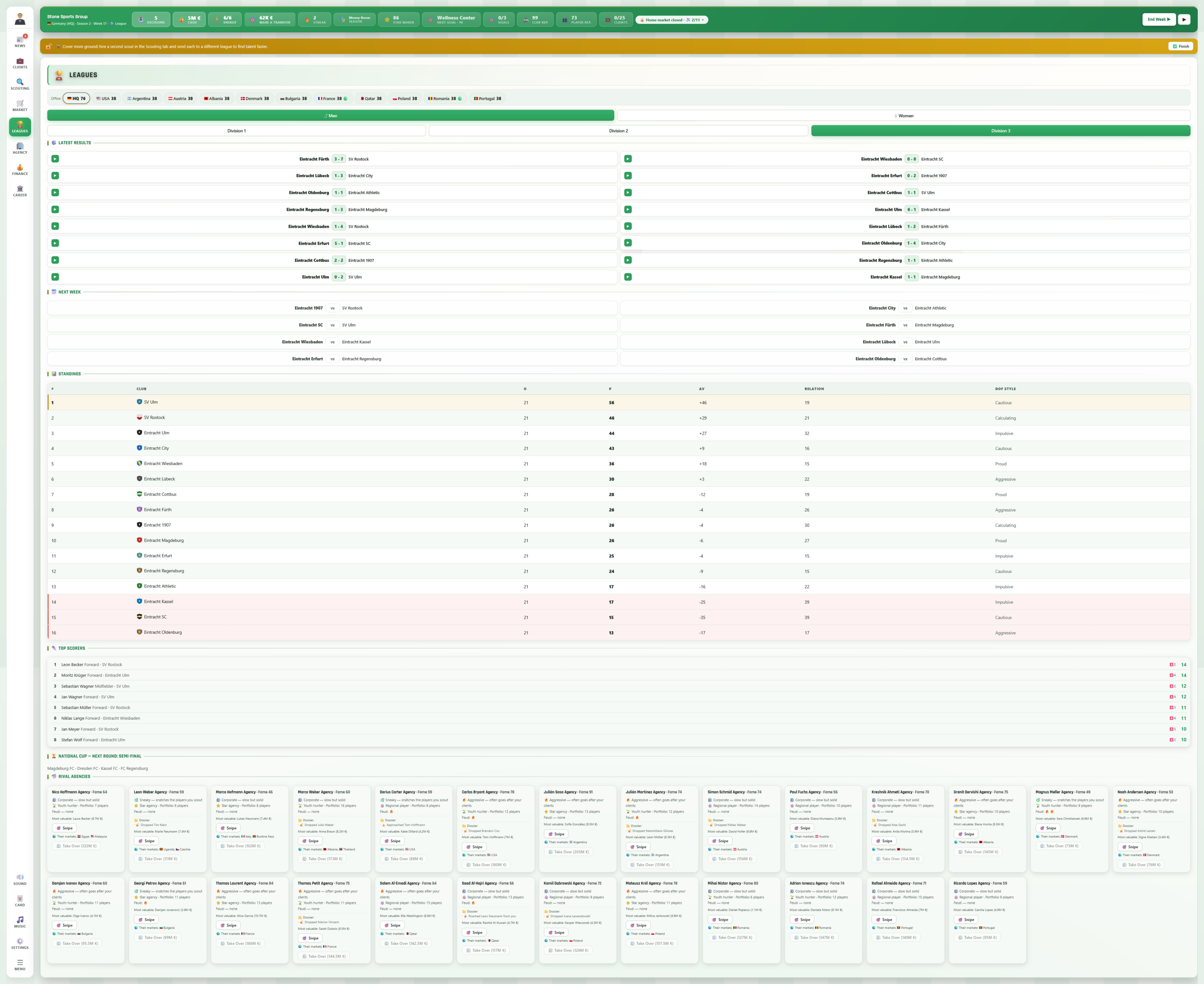Select the Portugal 38 office chip
Viewport: 1204px width, 984px height.
pyautogui.click(x=487, y=98)
